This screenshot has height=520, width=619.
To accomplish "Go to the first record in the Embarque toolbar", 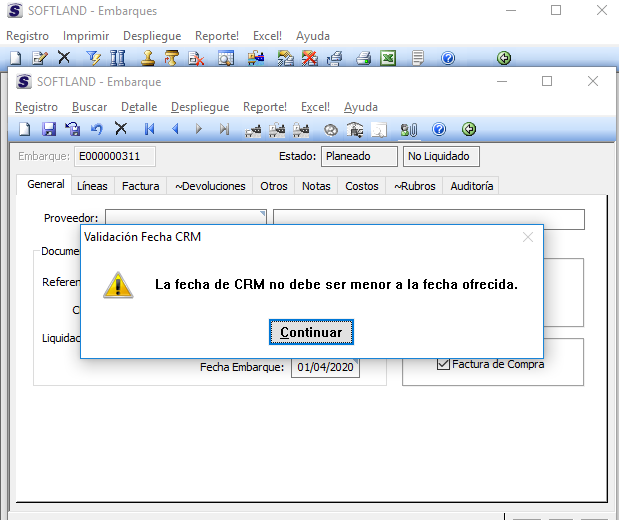I will (x=150, y=129).
